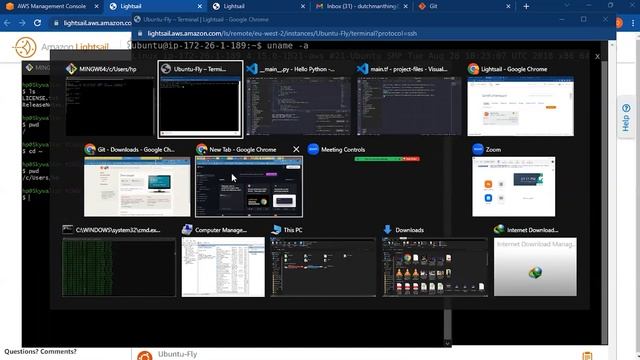The image size is (640, 360).
Task: Click the Amazon Lightsail logo
Action: pyautogui.click(x=61, y=47)
